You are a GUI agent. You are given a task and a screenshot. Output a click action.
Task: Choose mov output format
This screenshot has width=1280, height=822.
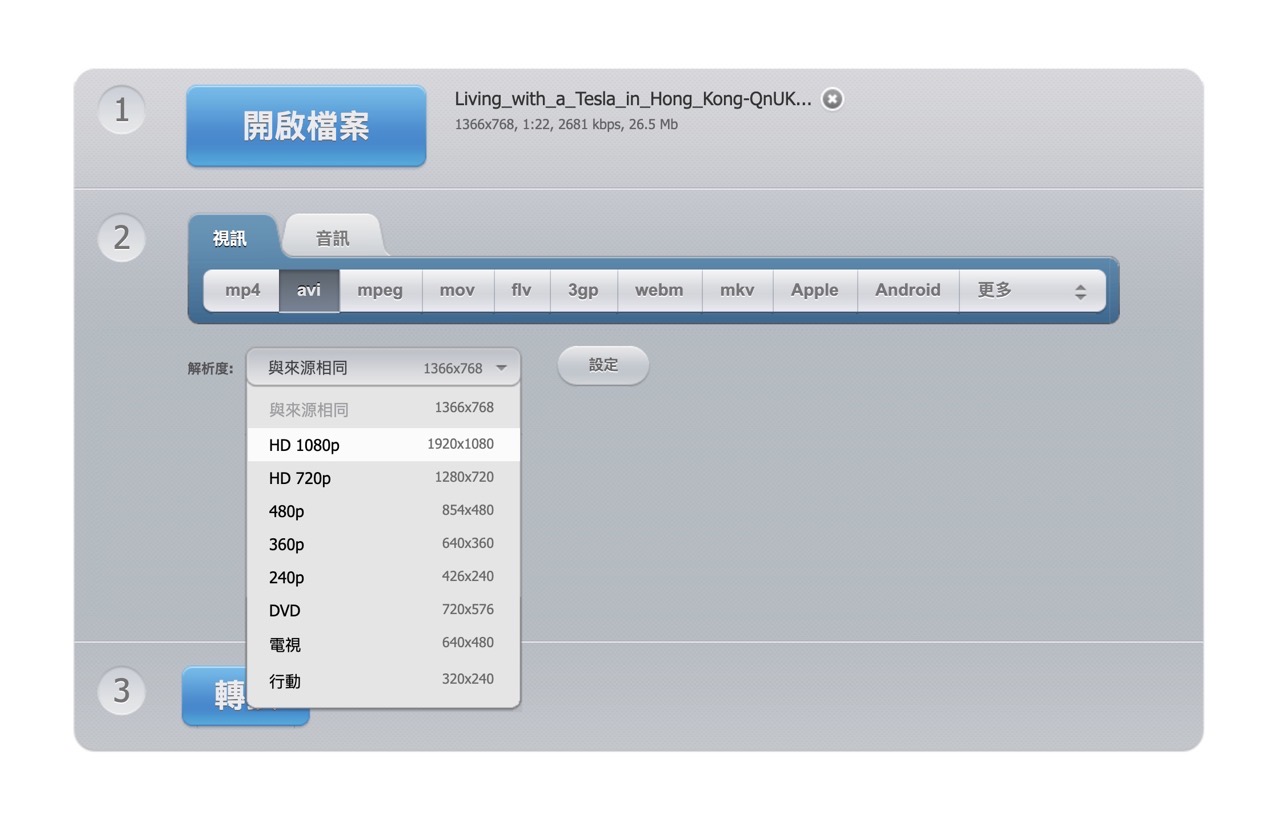pos(457,290)
